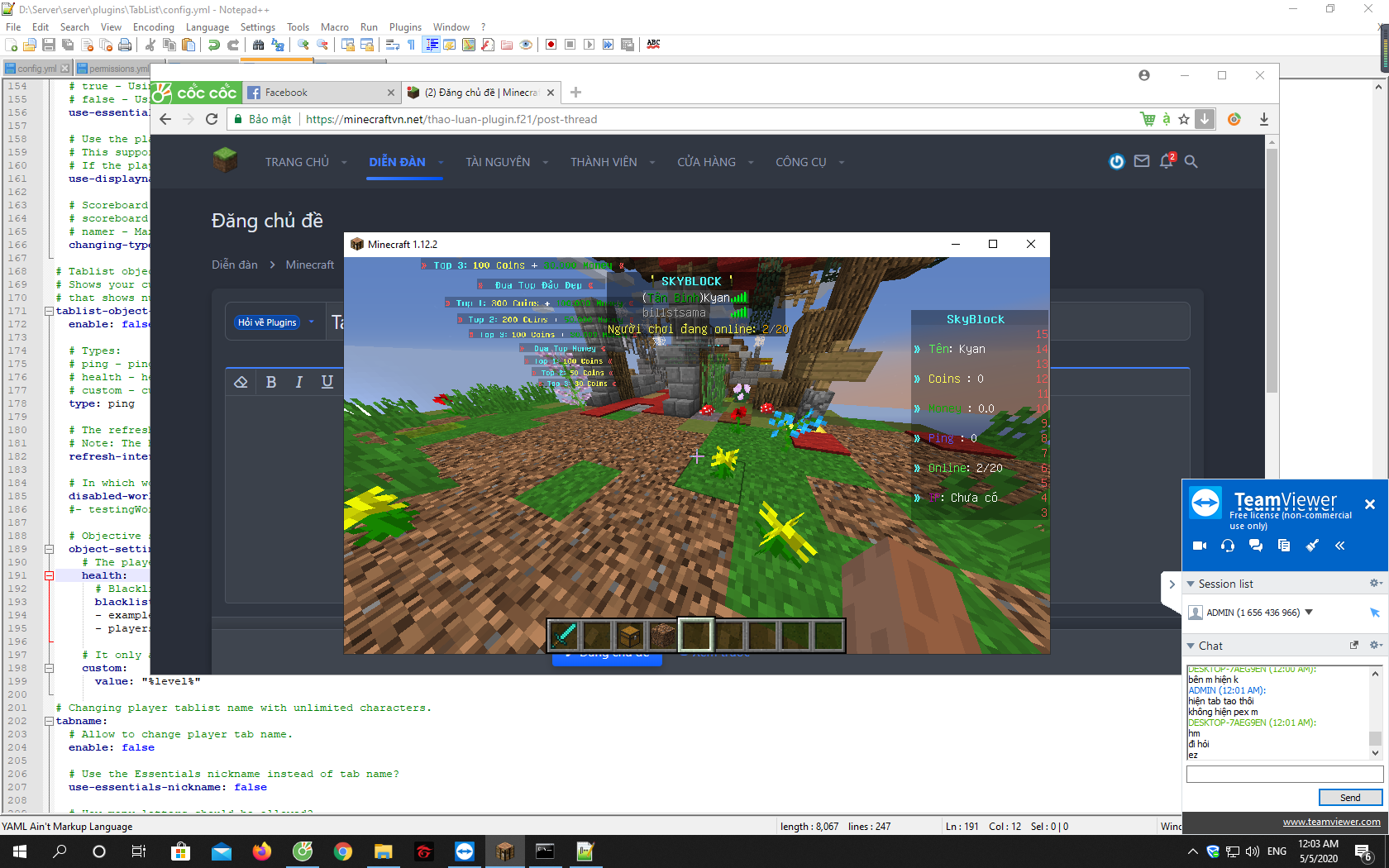Collapse the health fold marker at line 191

[x=49, y=575]
